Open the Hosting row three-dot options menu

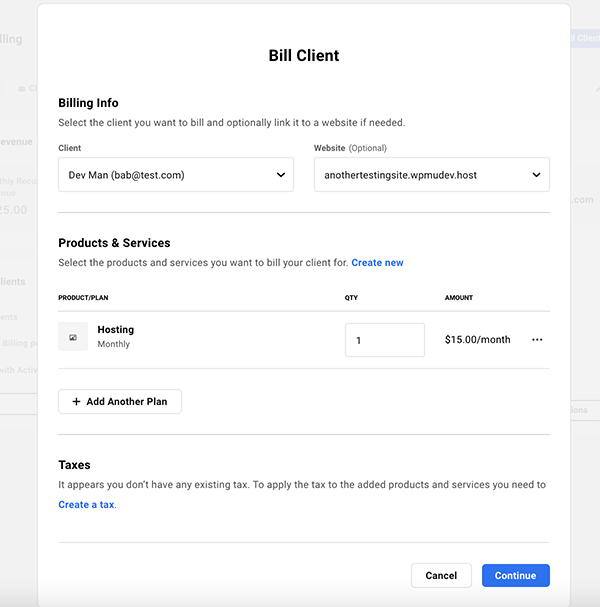(x=537, y=340)
